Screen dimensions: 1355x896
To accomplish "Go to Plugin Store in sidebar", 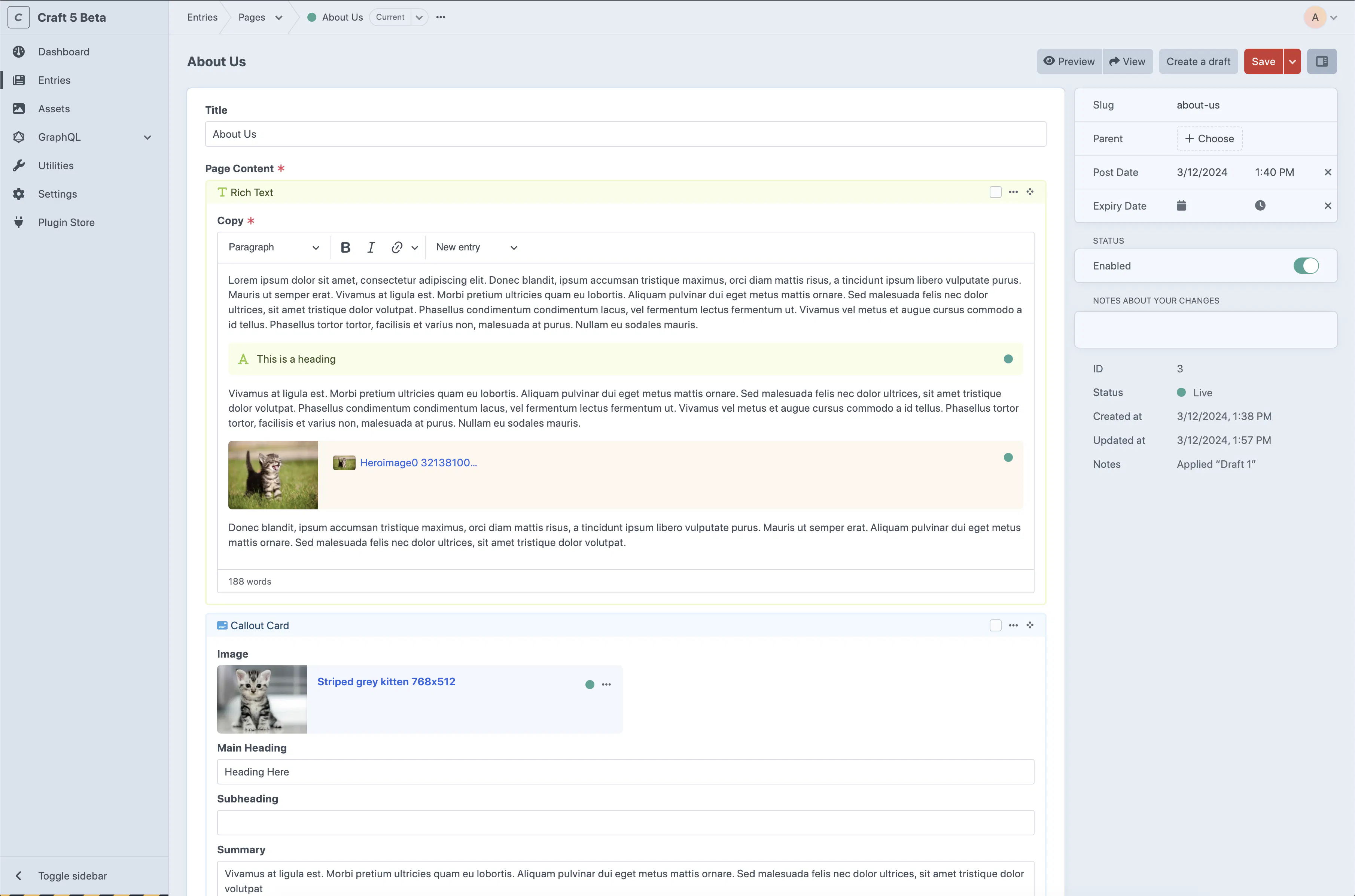I will 66,222.
